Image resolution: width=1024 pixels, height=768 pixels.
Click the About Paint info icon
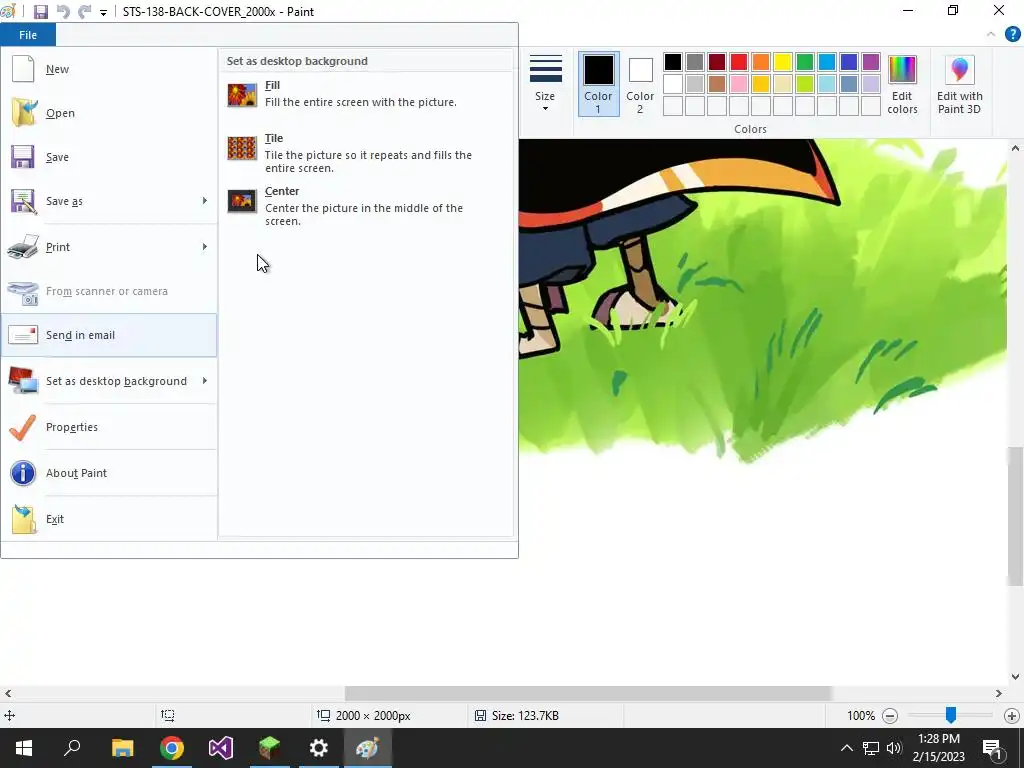pos(23,473)
